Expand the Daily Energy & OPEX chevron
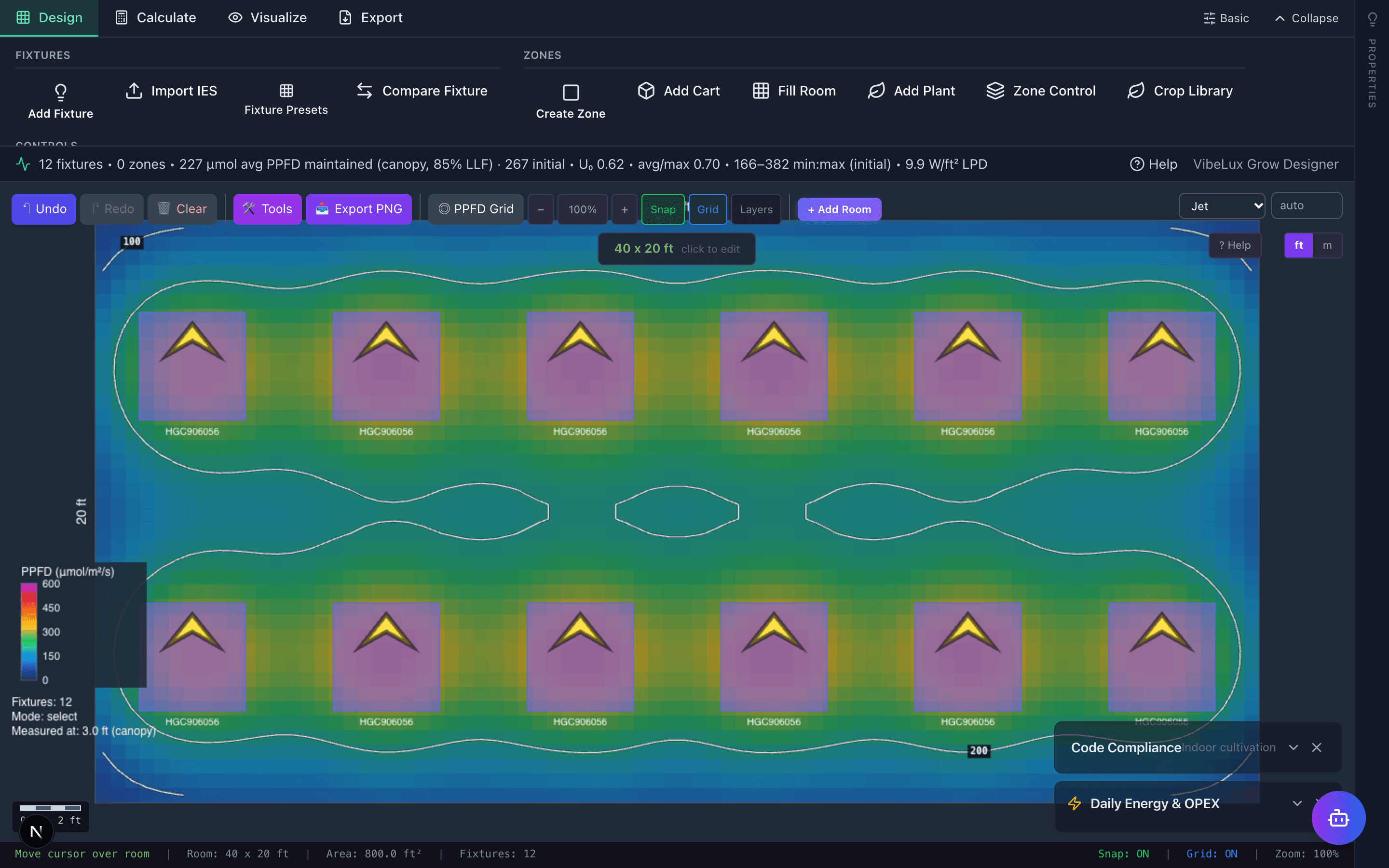This screenshot has height=868, width=1389. point(1296,803)
